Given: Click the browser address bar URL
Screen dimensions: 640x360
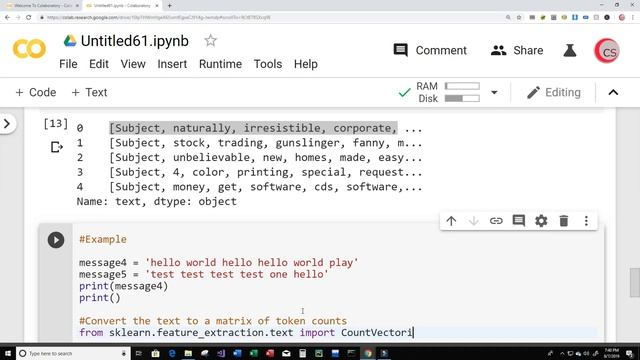Looking at the screenshot, I should coord(158,18).
